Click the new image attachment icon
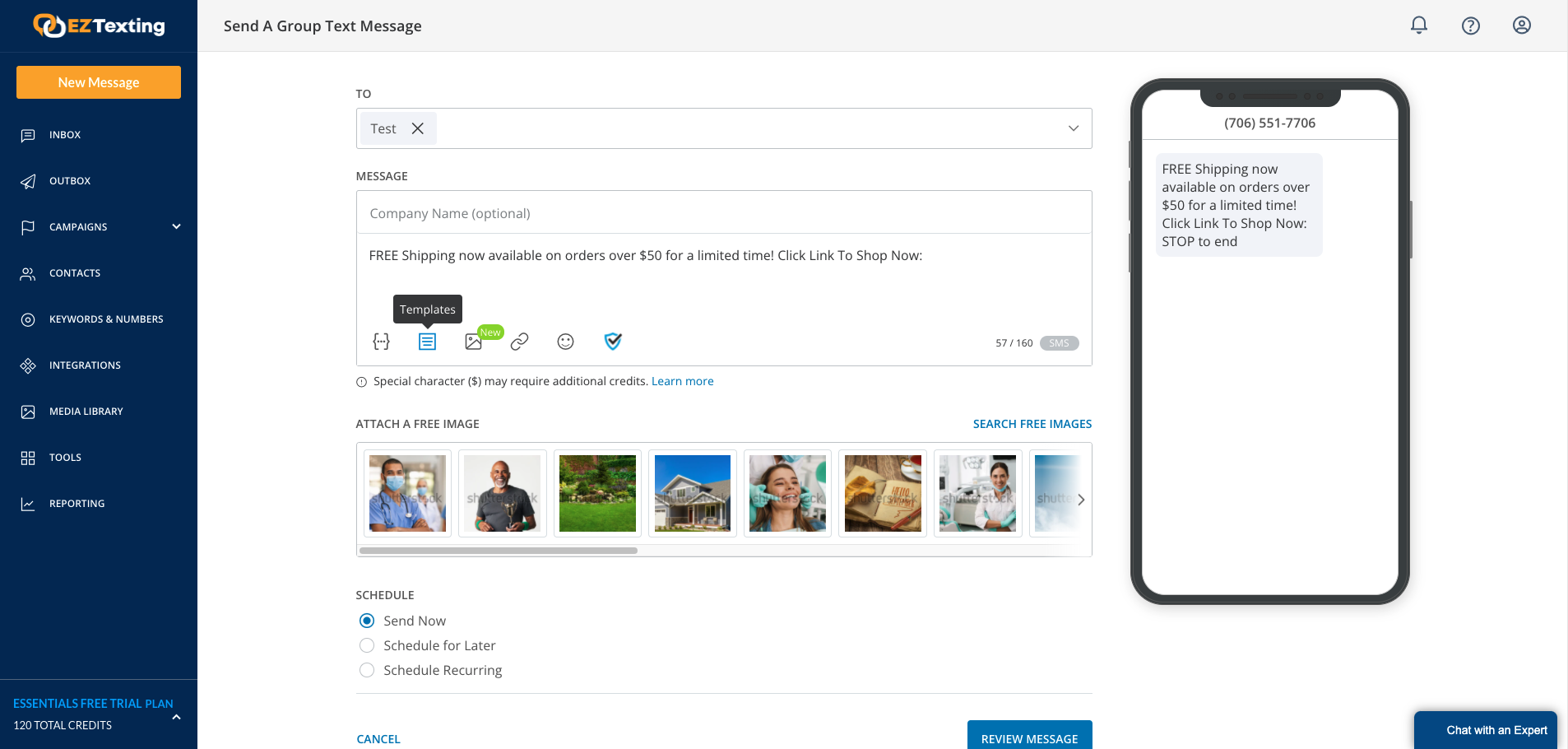Image resolution: width=1568 pixels, height=749 pixels. coord(473,341)
